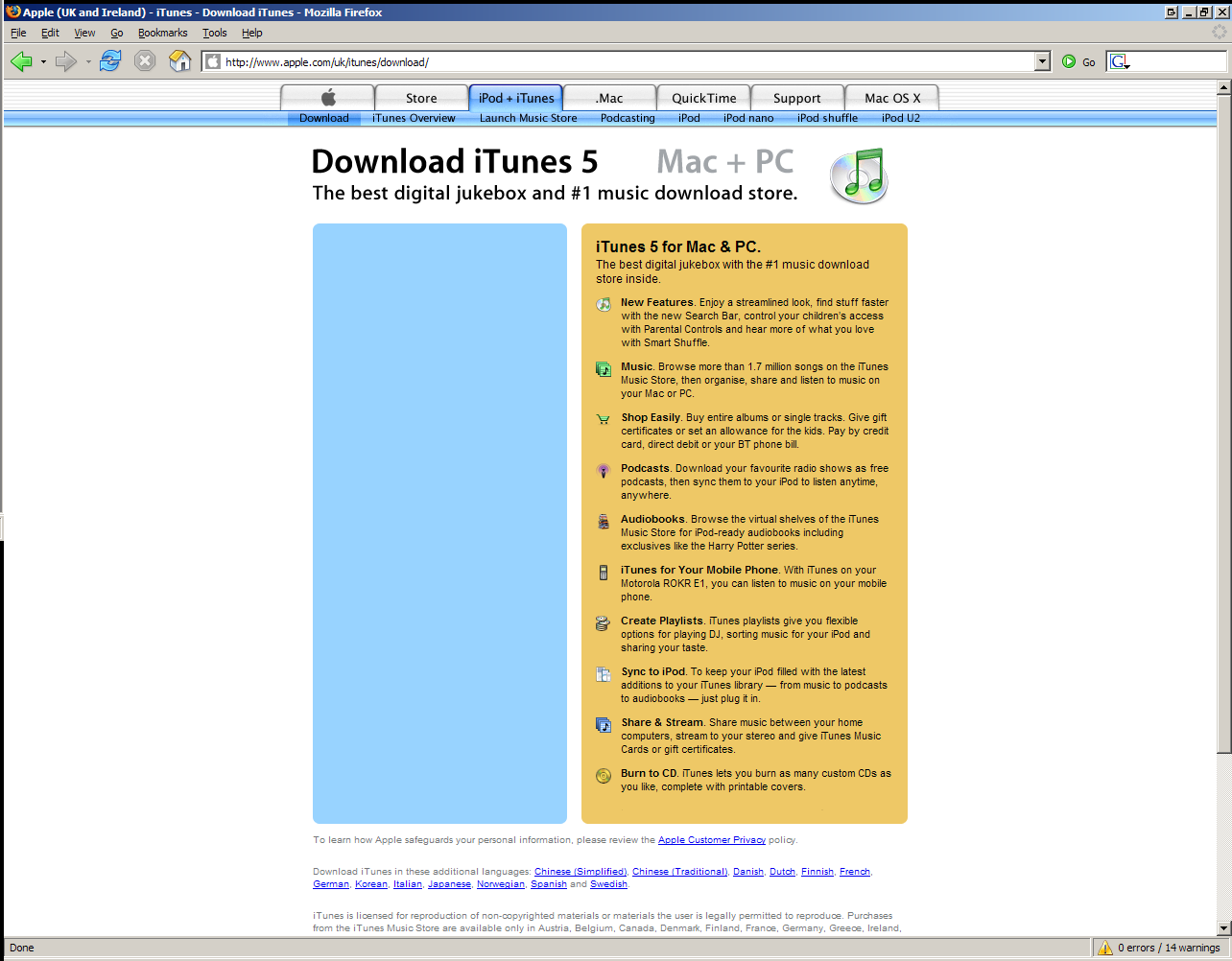Select the Download subnav item
This screenshot has width=1232, height=961.
[x=324, y=118]
